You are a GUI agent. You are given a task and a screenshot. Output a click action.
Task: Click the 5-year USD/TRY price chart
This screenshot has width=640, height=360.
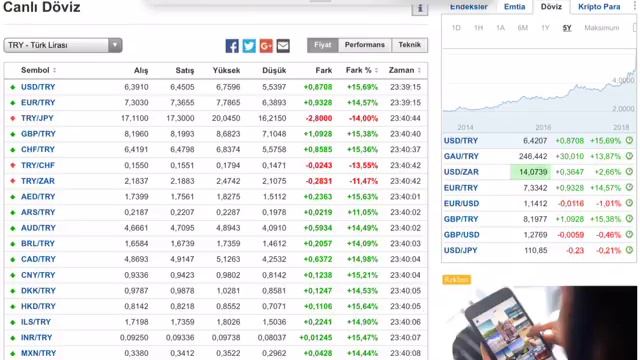539,91
